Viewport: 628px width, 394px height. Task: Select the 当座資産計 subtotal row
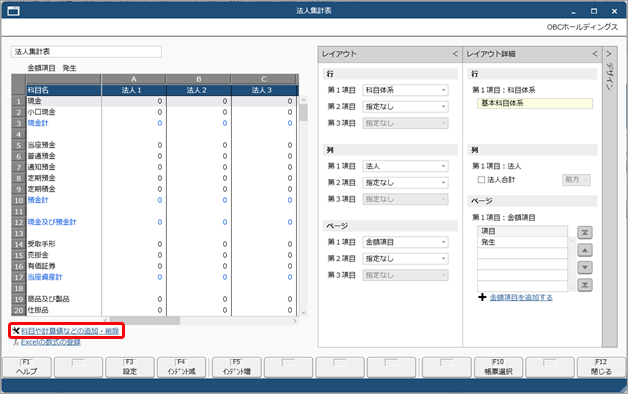coord(64,277)
